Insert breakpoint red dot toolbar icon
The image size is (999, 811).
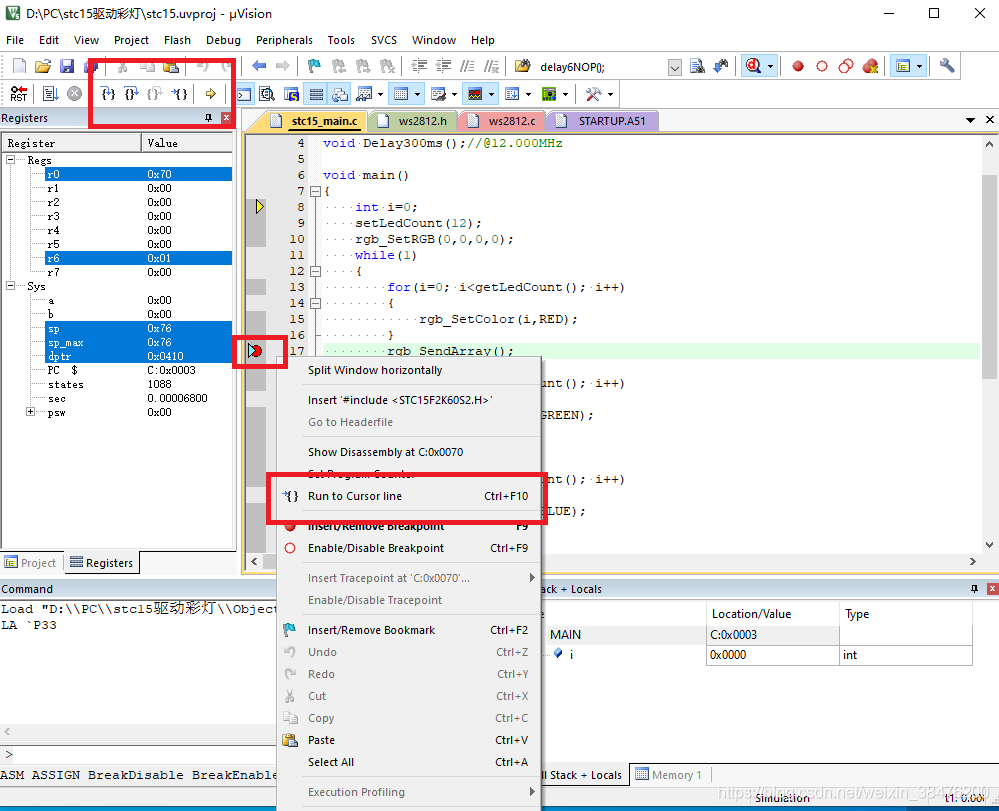[798, 66]
